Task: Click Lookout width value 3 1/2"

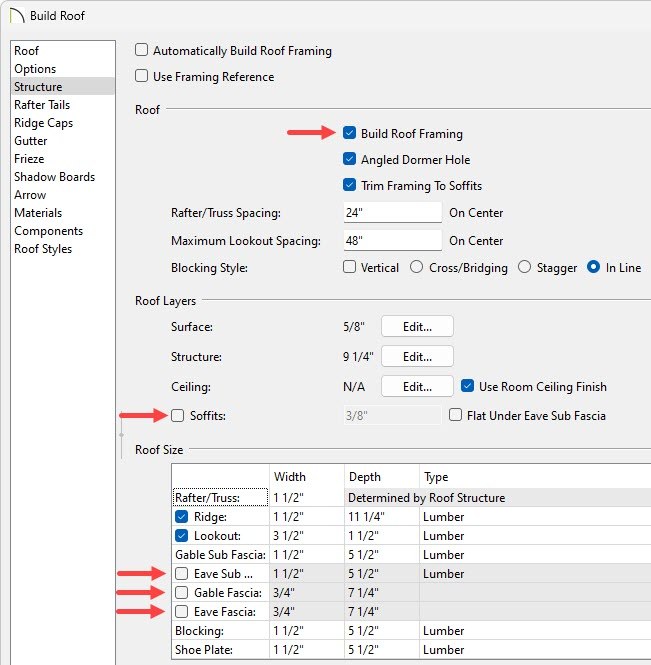Action: 307,536
